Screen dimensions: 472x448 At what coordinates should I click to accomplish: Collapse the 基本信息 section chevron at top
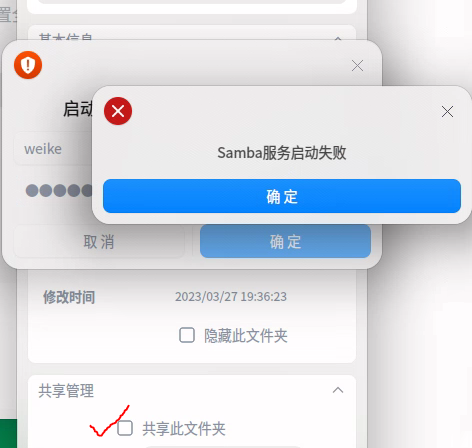coord(338,39)
